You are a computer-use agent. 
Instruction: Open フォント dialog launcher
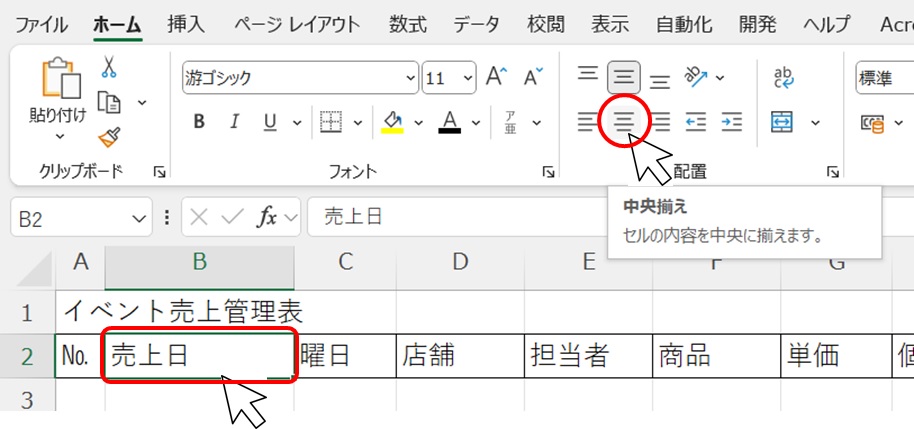coord(548,173)
